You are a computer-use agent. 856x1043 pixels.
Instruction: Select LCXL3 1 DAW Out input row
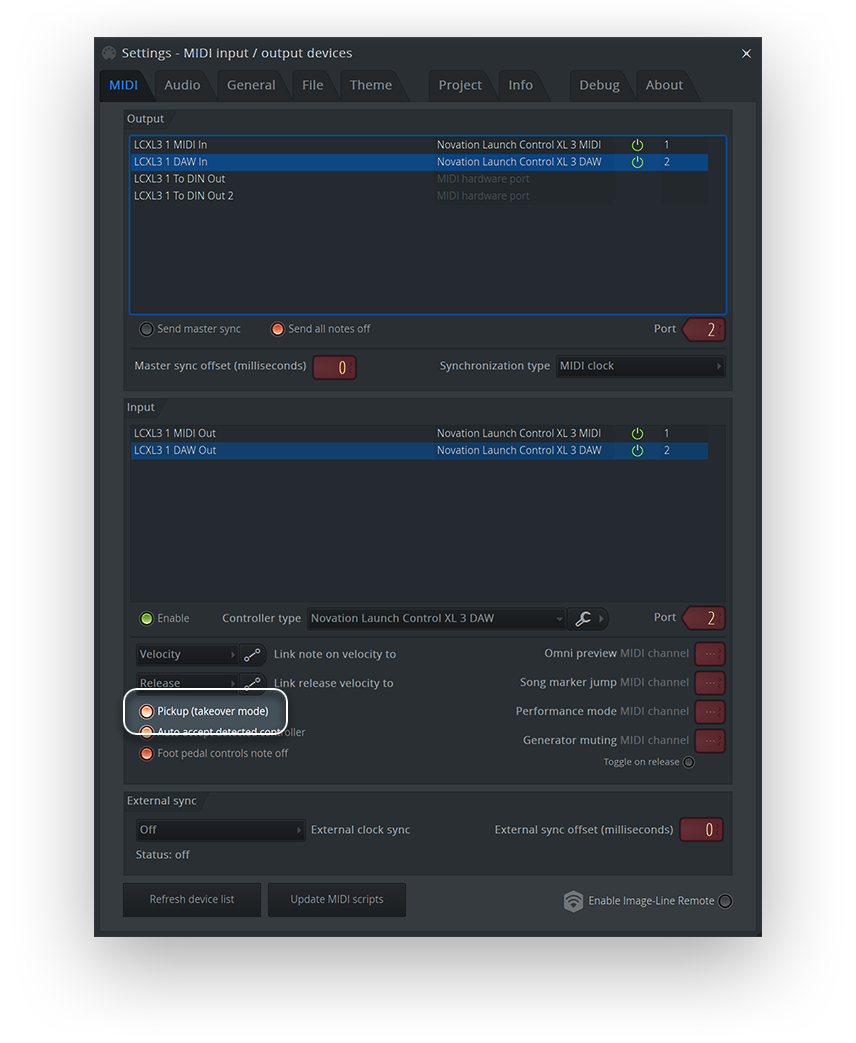[419, 451]
